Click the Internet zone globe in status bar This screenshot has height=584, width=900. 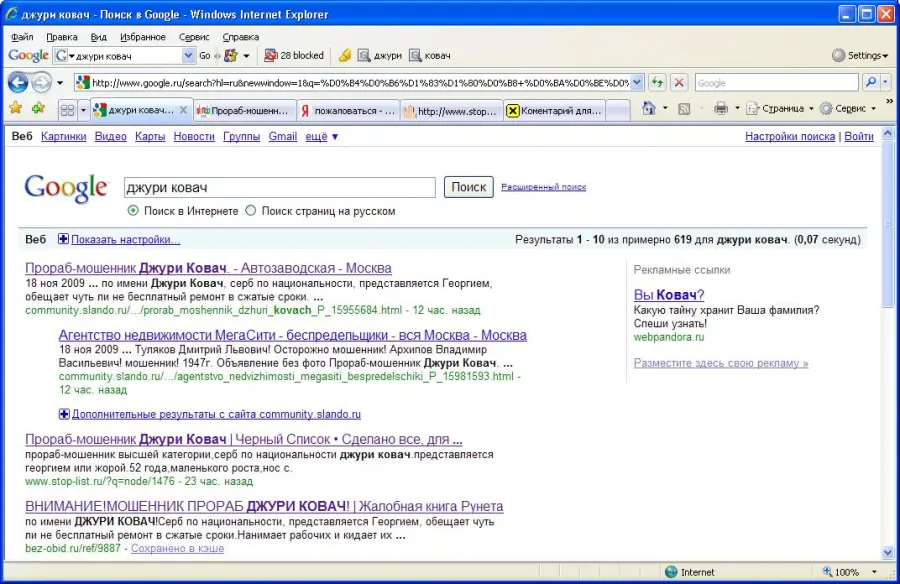(671, 572)
